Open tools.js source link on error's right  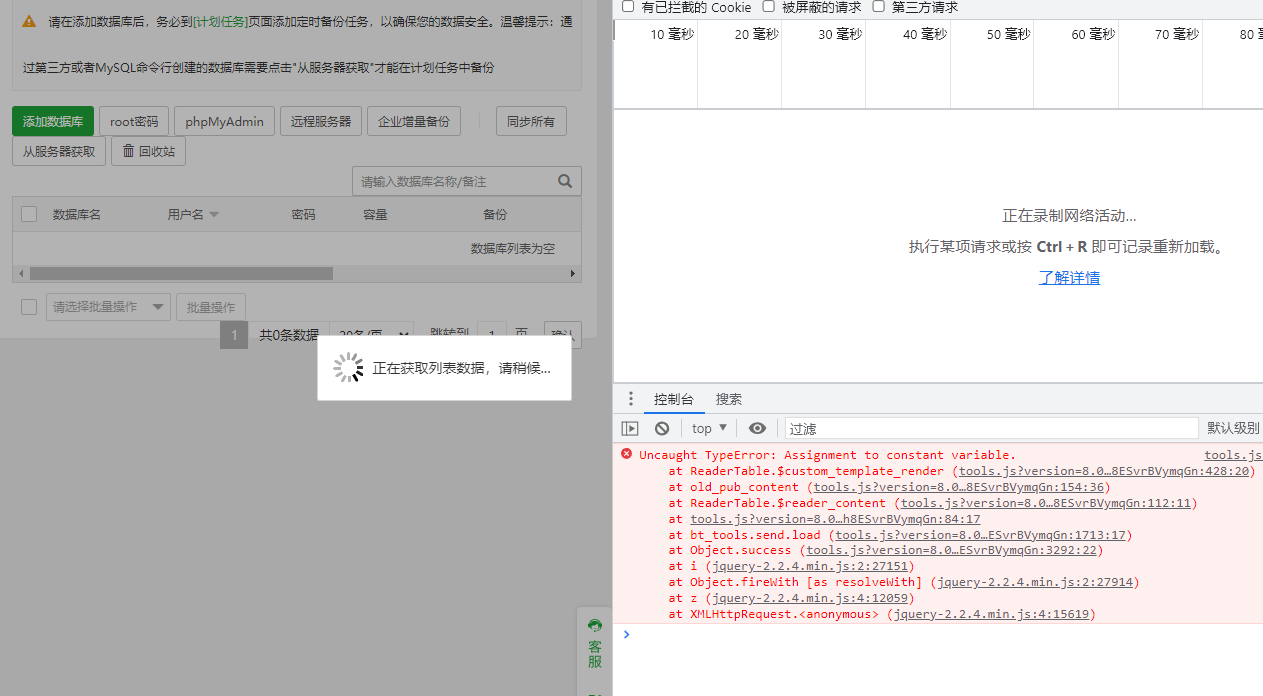[x=1233, y=455]
